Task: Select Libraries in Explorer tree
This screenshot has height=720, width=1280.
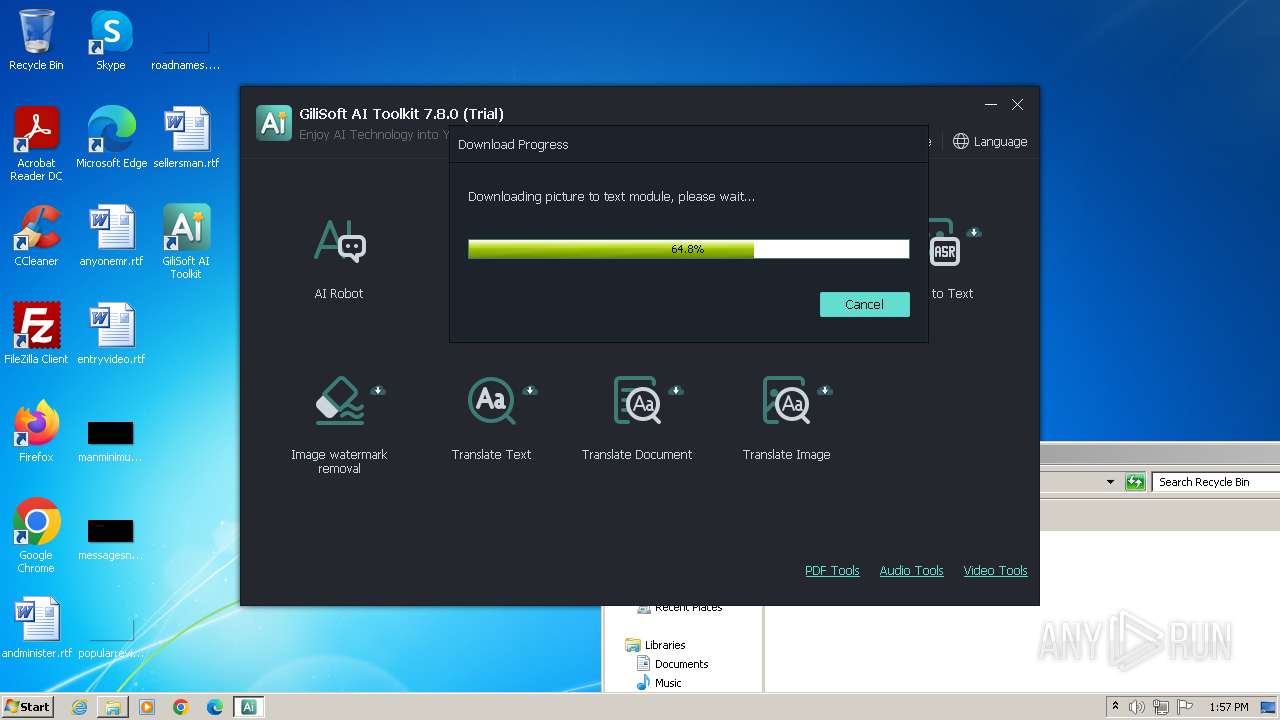Action: [656, 645]
